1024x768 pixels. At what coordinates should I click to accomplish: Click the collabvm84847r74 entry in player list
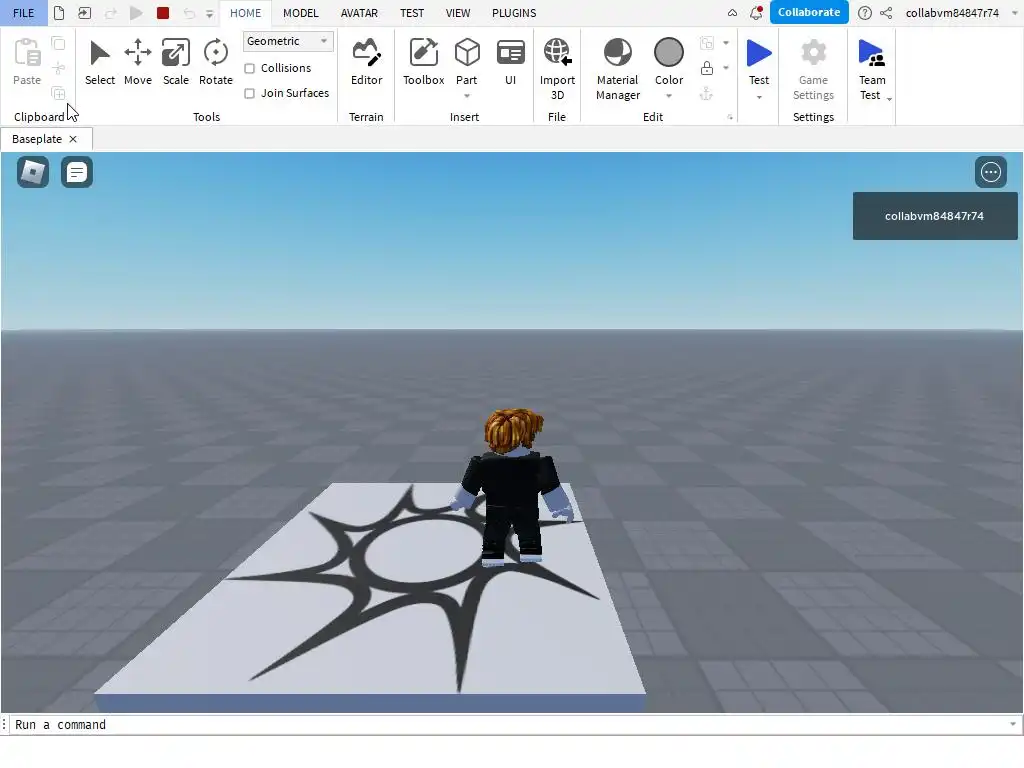pyautogui.click(x=935, y=216)
